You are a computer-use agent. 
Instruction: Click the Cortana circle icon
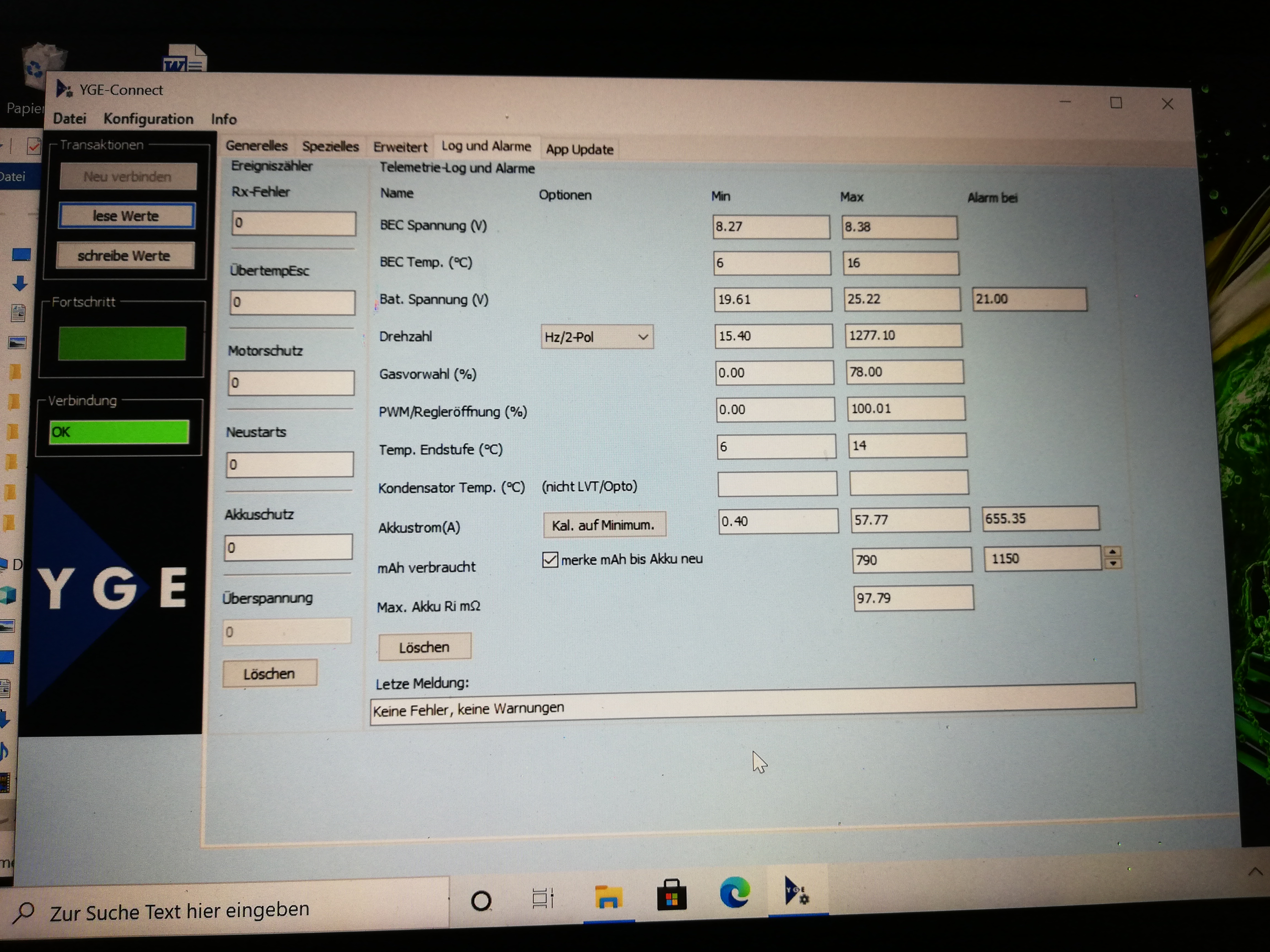[481, 901]
